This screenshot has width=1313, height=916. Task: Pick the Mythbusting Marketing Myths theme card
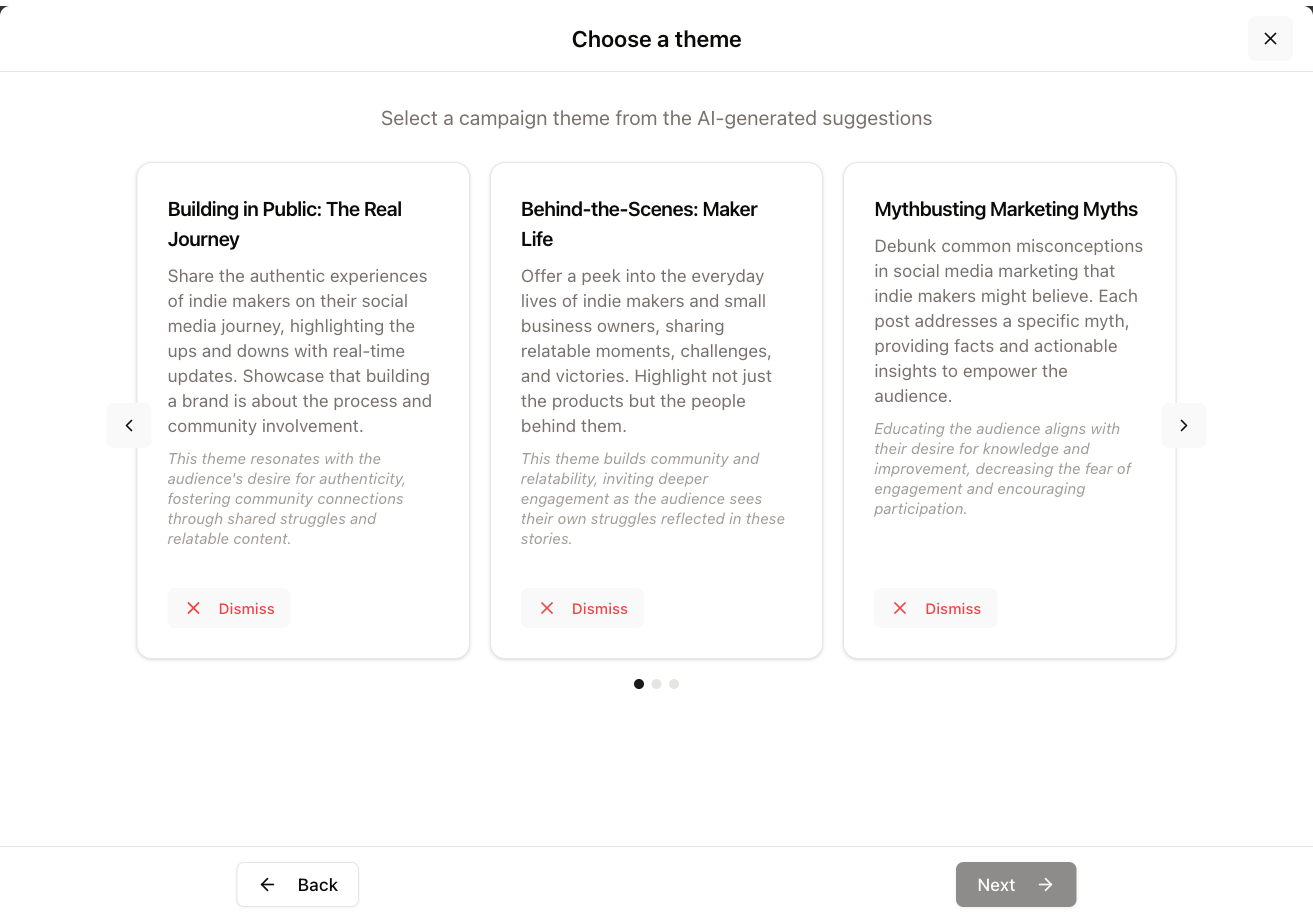pyautogui.click(x=1010, y=410)
